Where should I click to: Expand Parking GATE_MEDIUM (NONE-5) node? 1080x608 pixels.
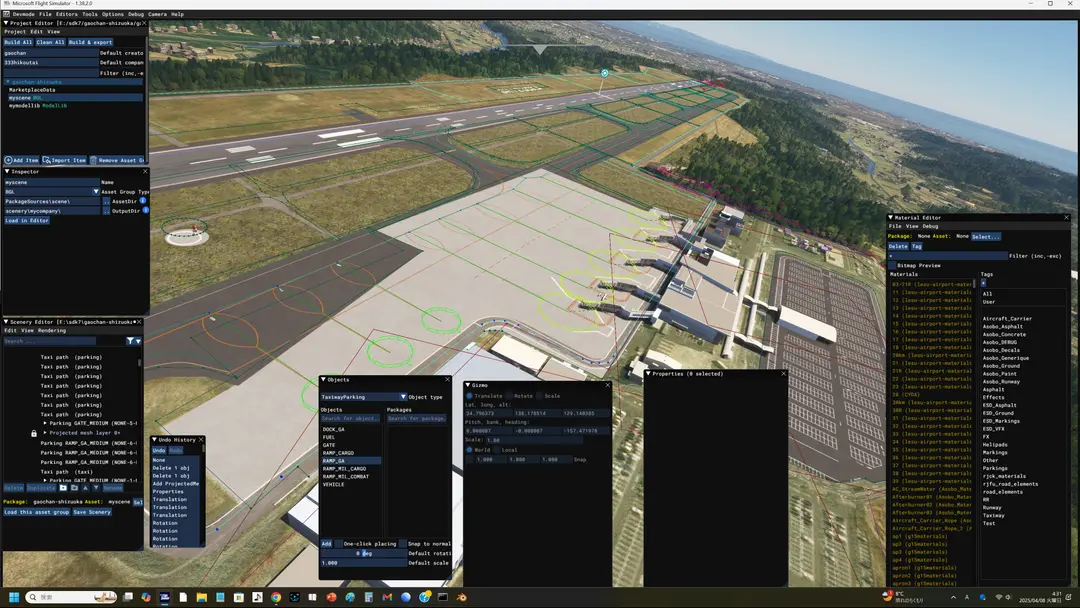pyautogui.click(x=45, y=423)
